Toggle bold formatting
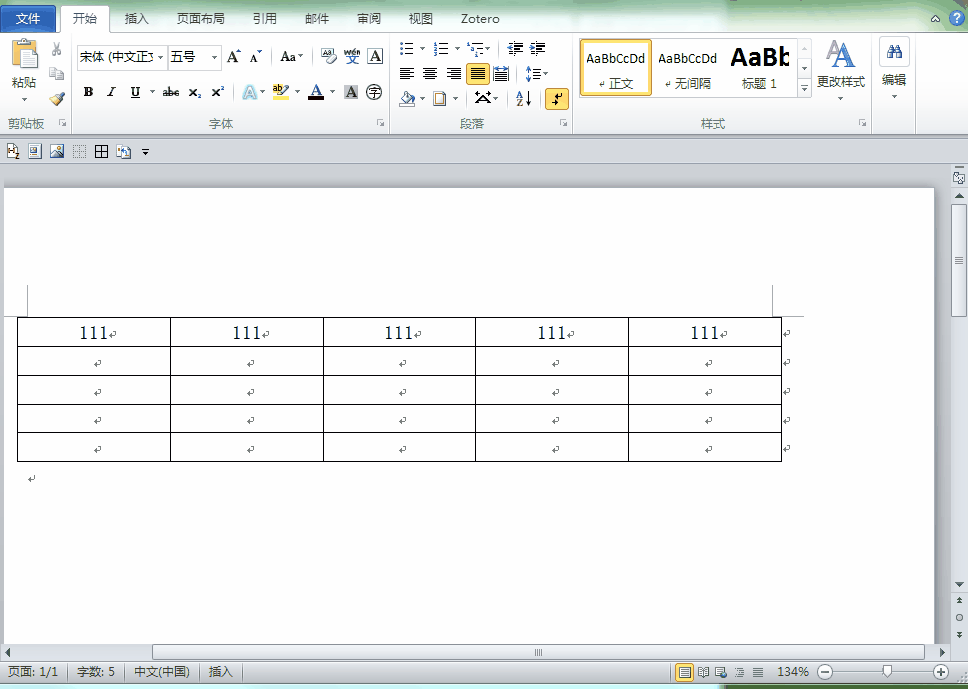Viewport: 968px width, 689px height. pyautogui.click(x=88, y=93)
